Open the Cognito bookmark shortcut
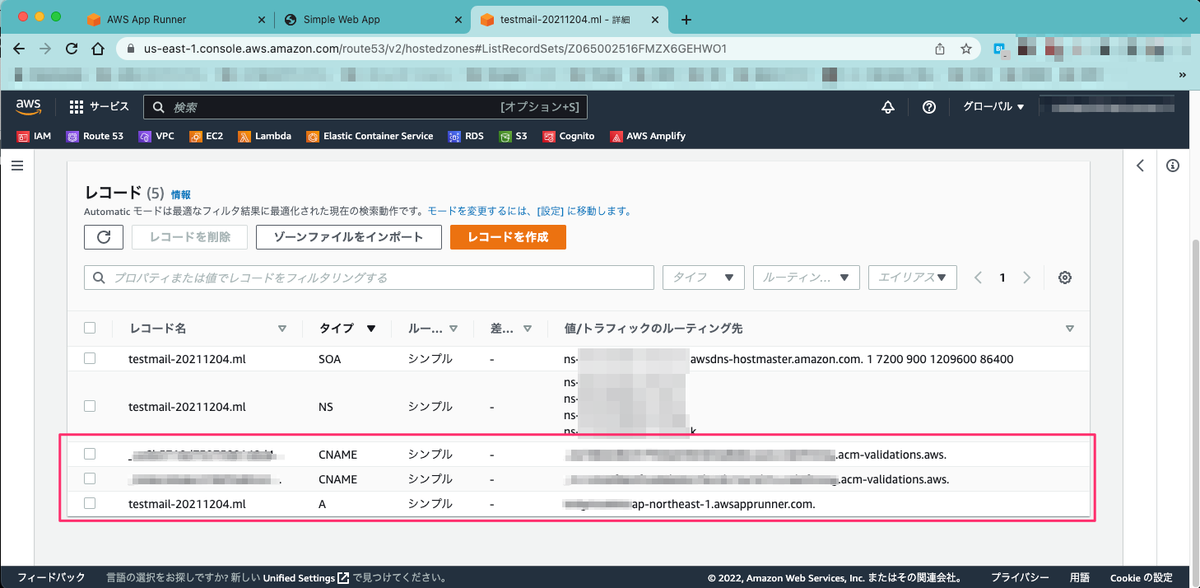The height and width of the screenshot is (588, 1200). click(569, 136)
